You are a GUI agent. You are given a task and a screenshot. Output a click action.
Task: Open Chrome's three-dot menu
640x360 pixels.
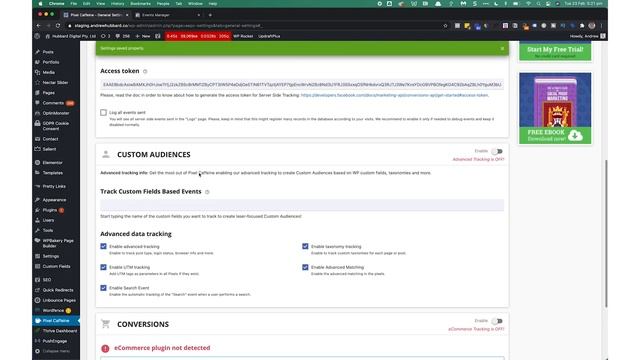coord(602,25)
